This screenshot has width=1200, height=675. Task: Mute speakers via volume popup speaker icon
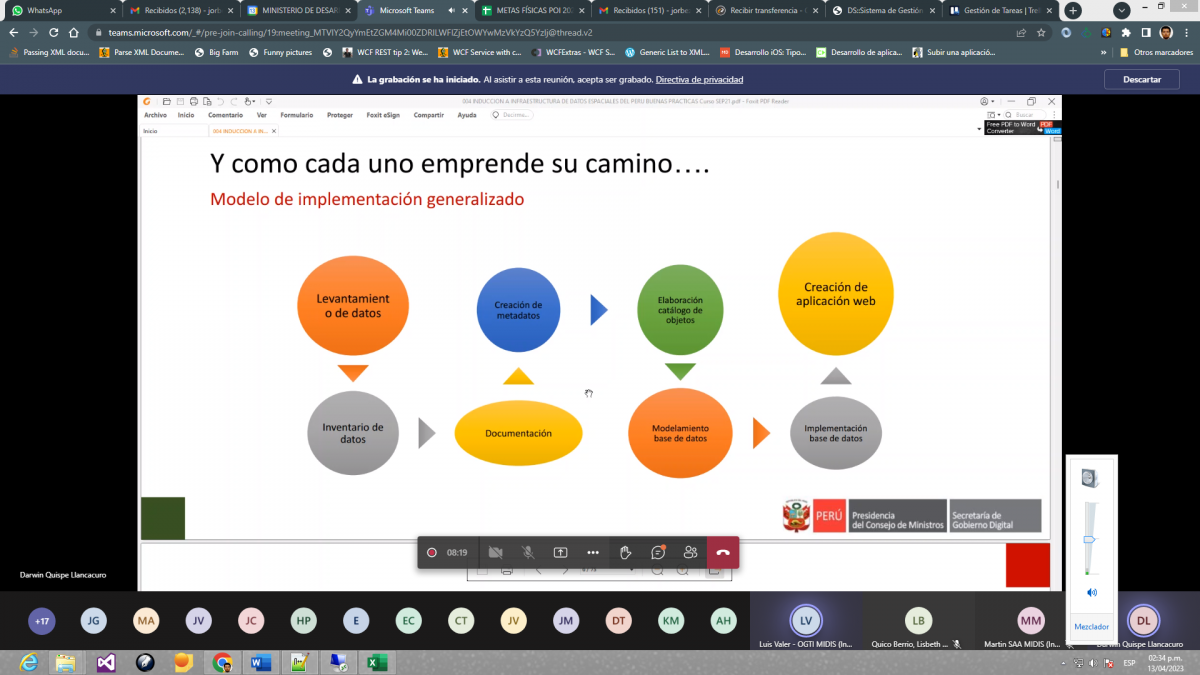[x=1091, y=593]
